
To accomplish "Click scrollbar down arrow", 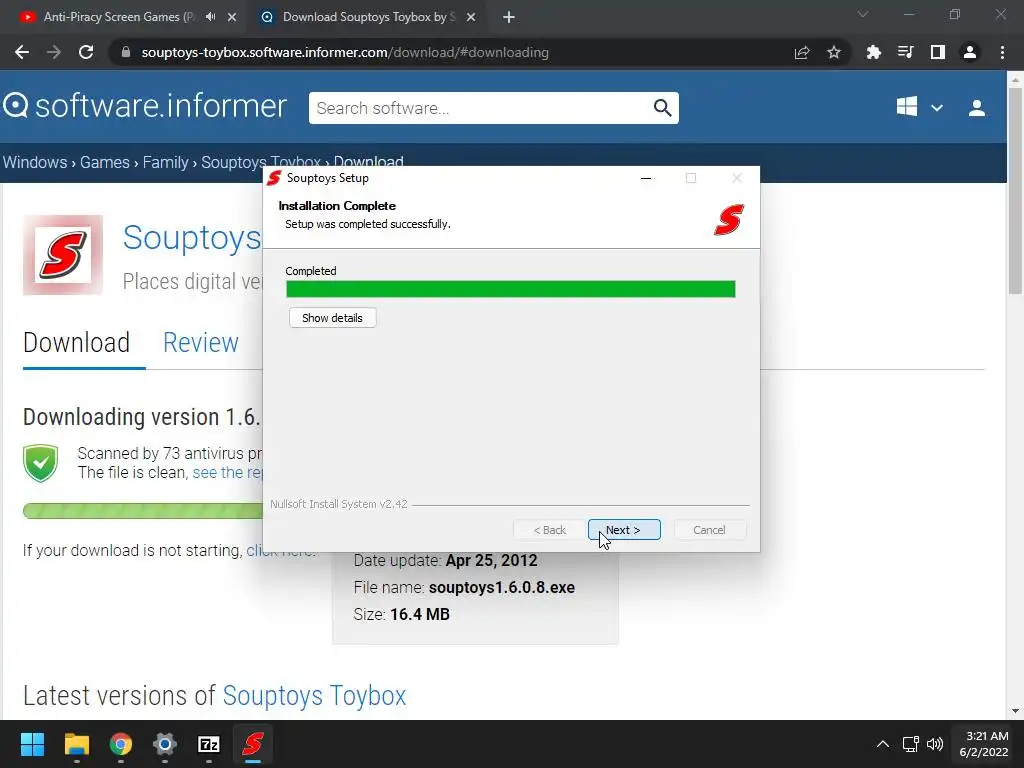I will tap(1015, 711).
